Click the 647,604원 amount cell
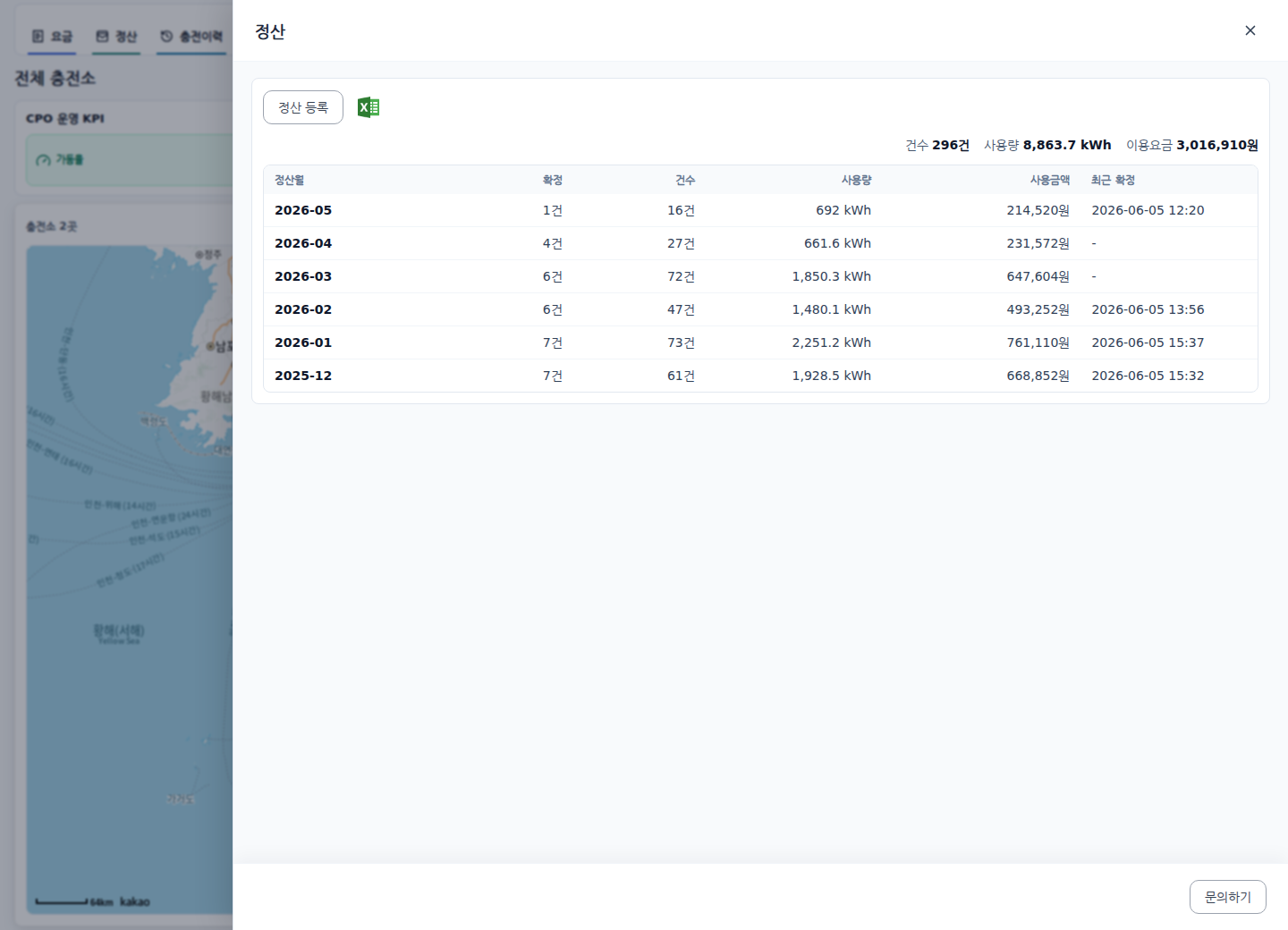The height and width of the screenshot is (930, 1288). pyautogui.click(x=1038, y=276)
